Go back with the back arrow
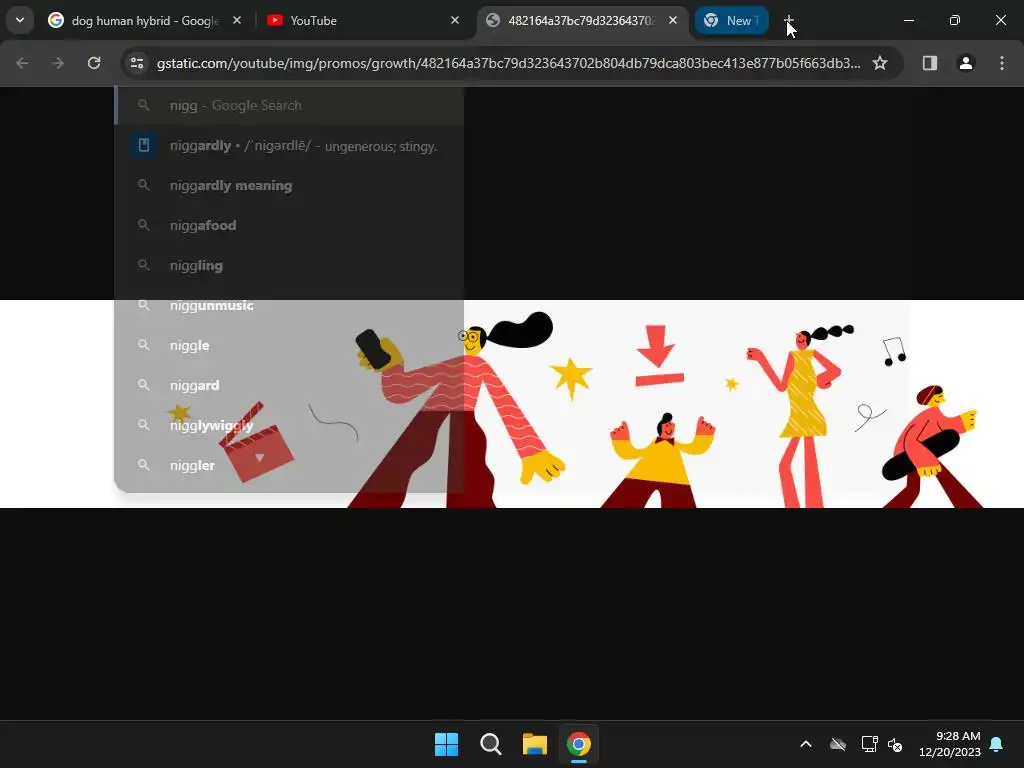 pyautogui.click(x=22, y=63)
